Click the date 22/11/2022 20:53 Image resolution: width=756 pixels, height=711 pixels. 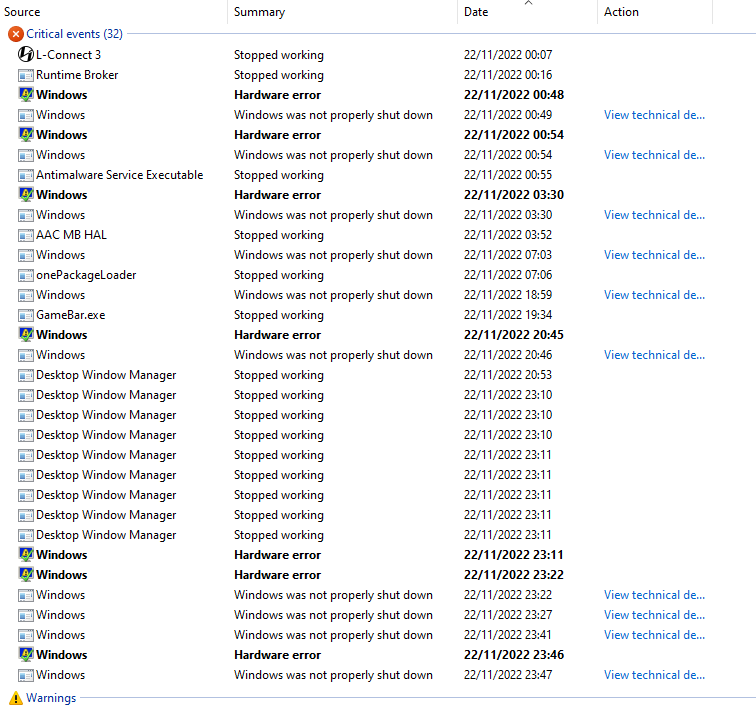click(x=508, y=375)
